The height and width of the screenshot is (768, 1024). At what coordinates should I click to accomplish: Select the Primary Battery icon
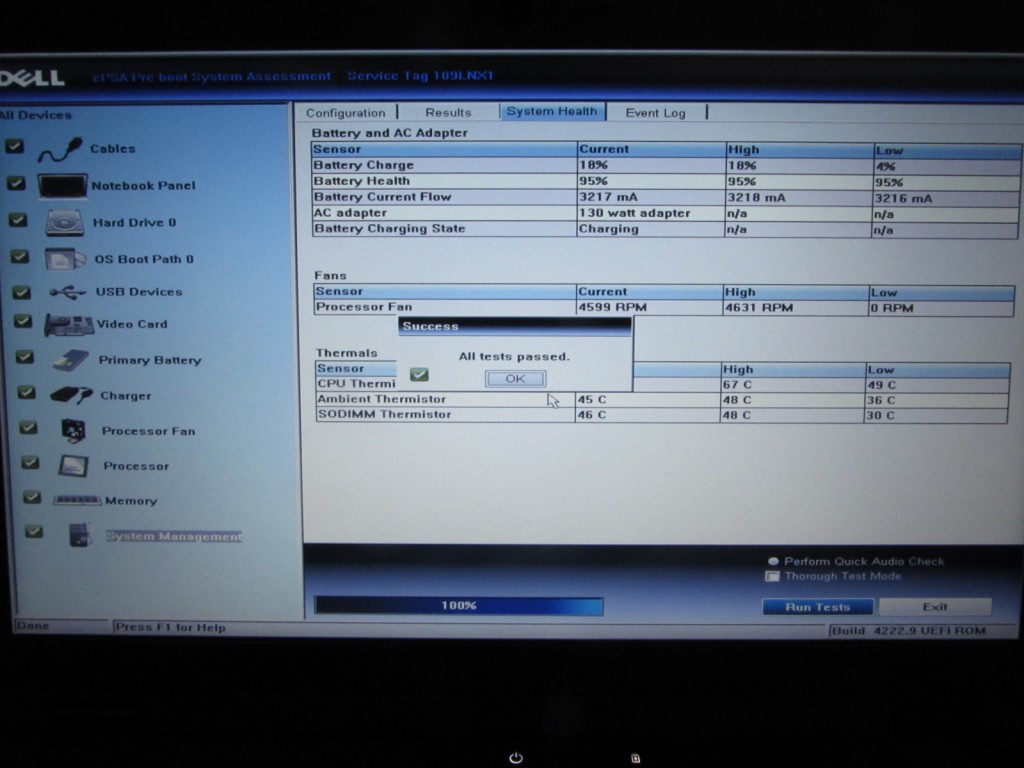71,360
